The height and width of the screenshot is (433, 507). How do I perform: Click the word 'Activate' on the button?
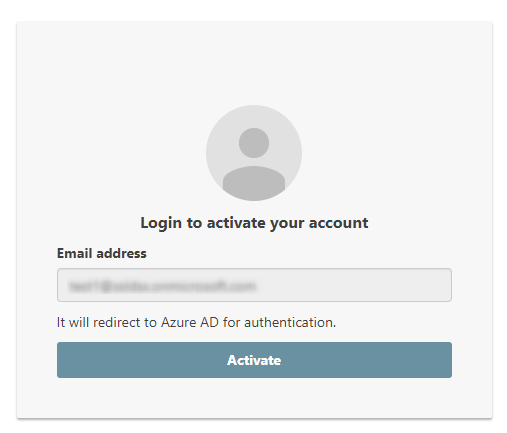click(254, 360)
